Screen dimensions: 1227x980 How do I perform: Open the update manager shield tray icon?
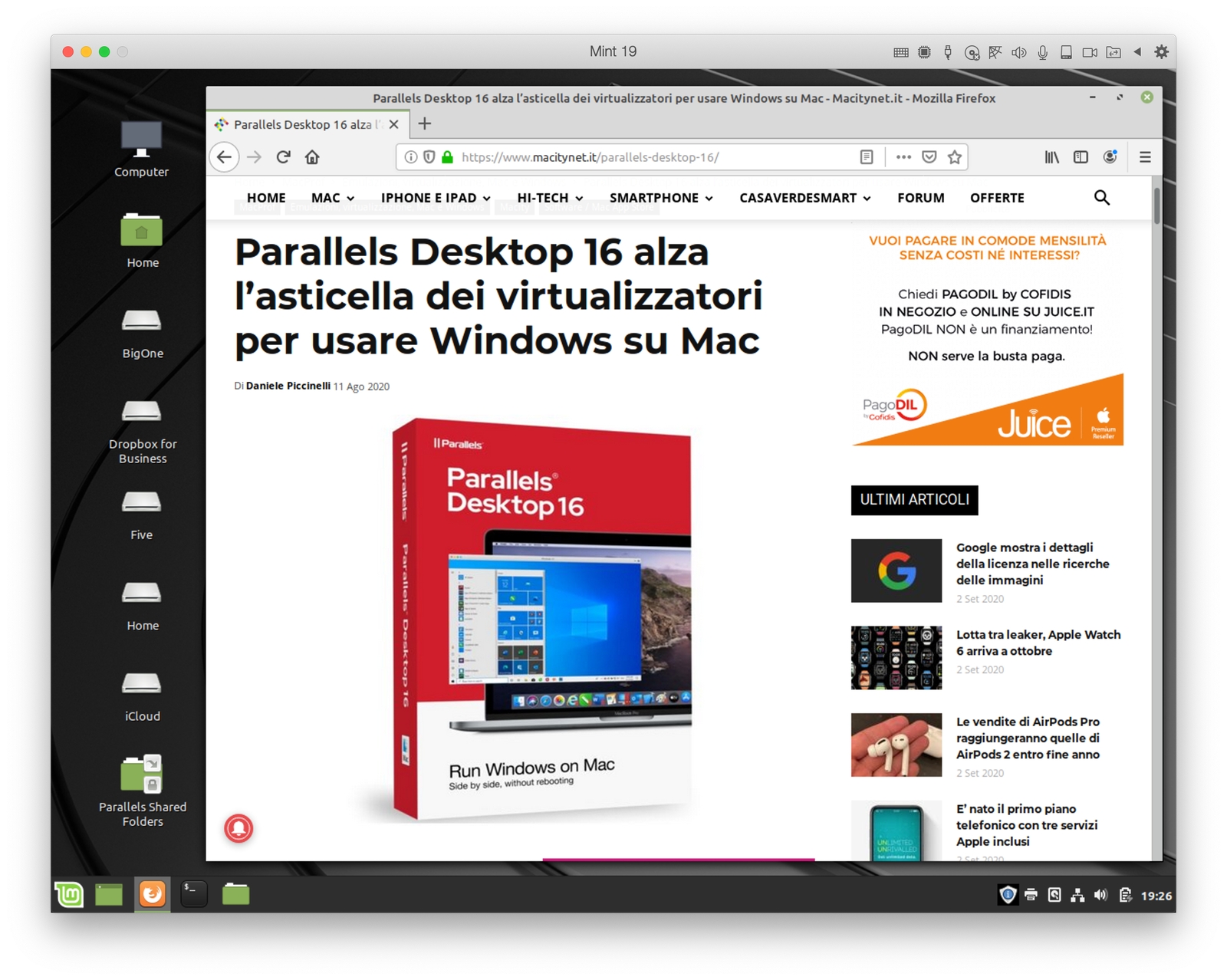point(1008,895)
